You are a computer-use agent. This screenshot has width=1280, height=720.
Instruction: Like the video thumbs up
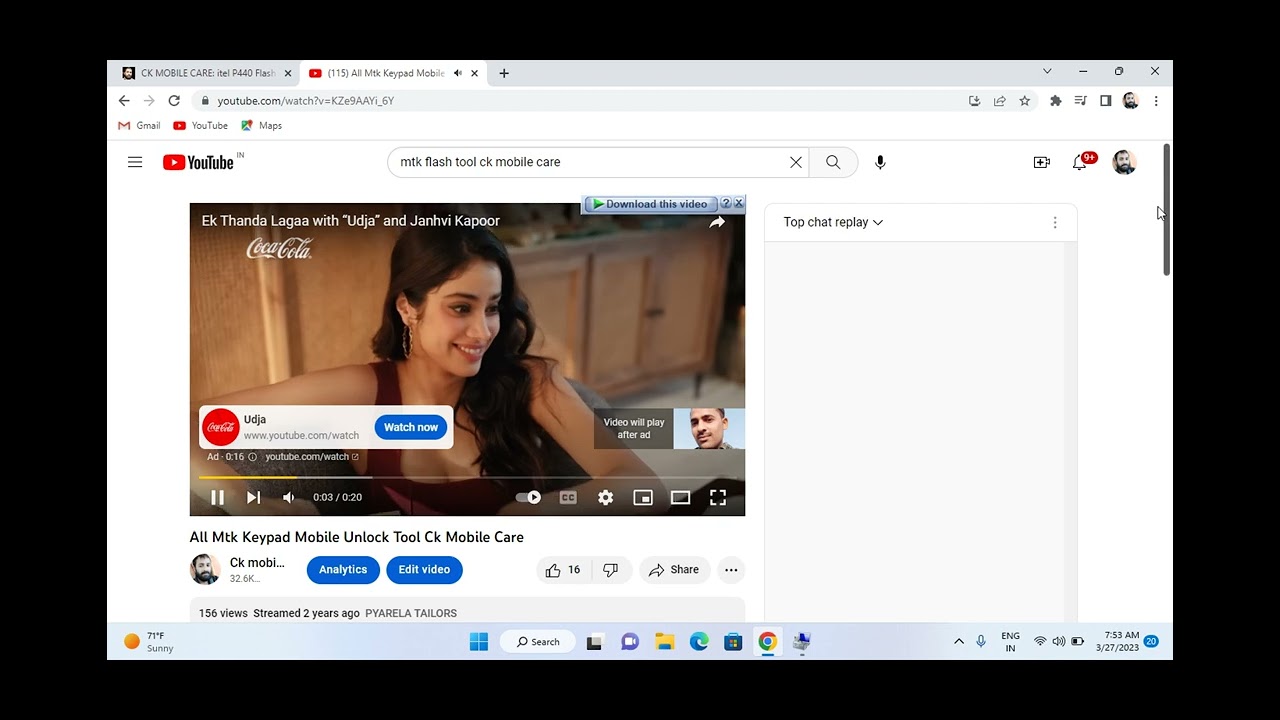(563, 570)
